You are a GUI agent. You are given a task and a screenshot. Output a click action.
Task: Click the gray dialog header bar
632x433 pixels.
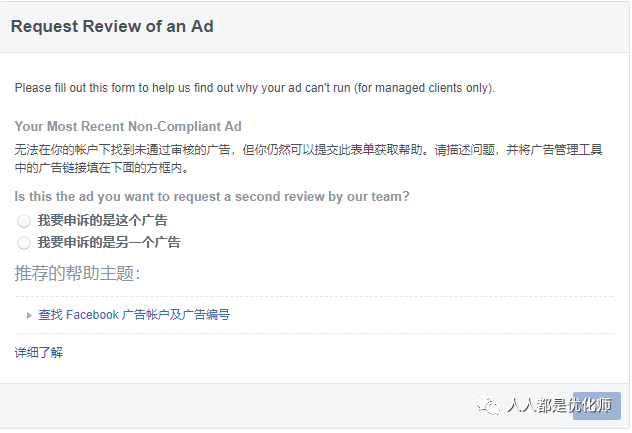[x=314, y=27]
